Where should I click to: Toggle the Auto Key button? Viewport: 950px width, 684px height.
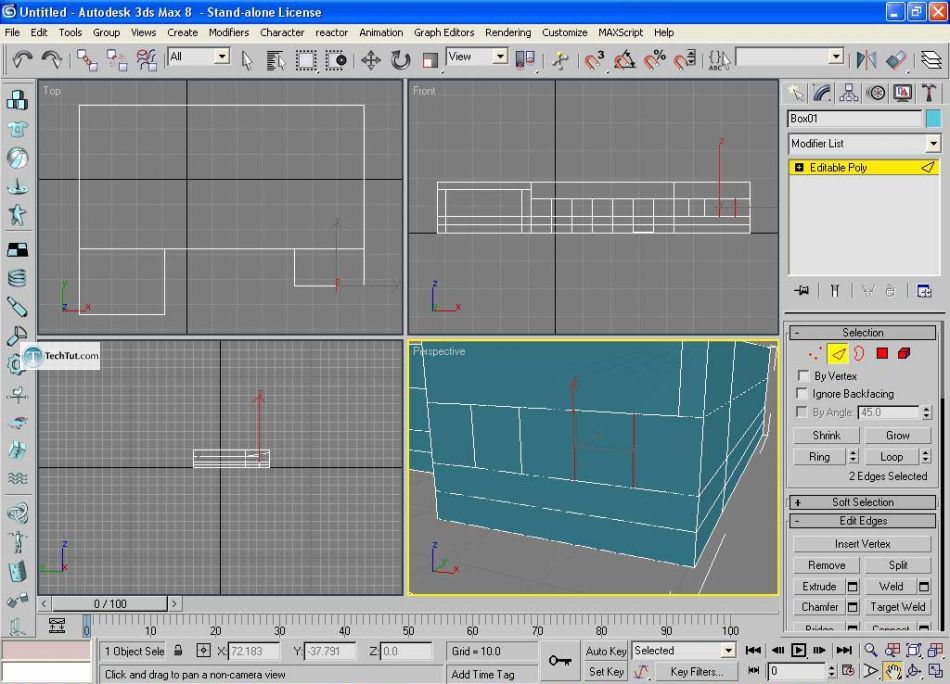[x=605, y=651]
